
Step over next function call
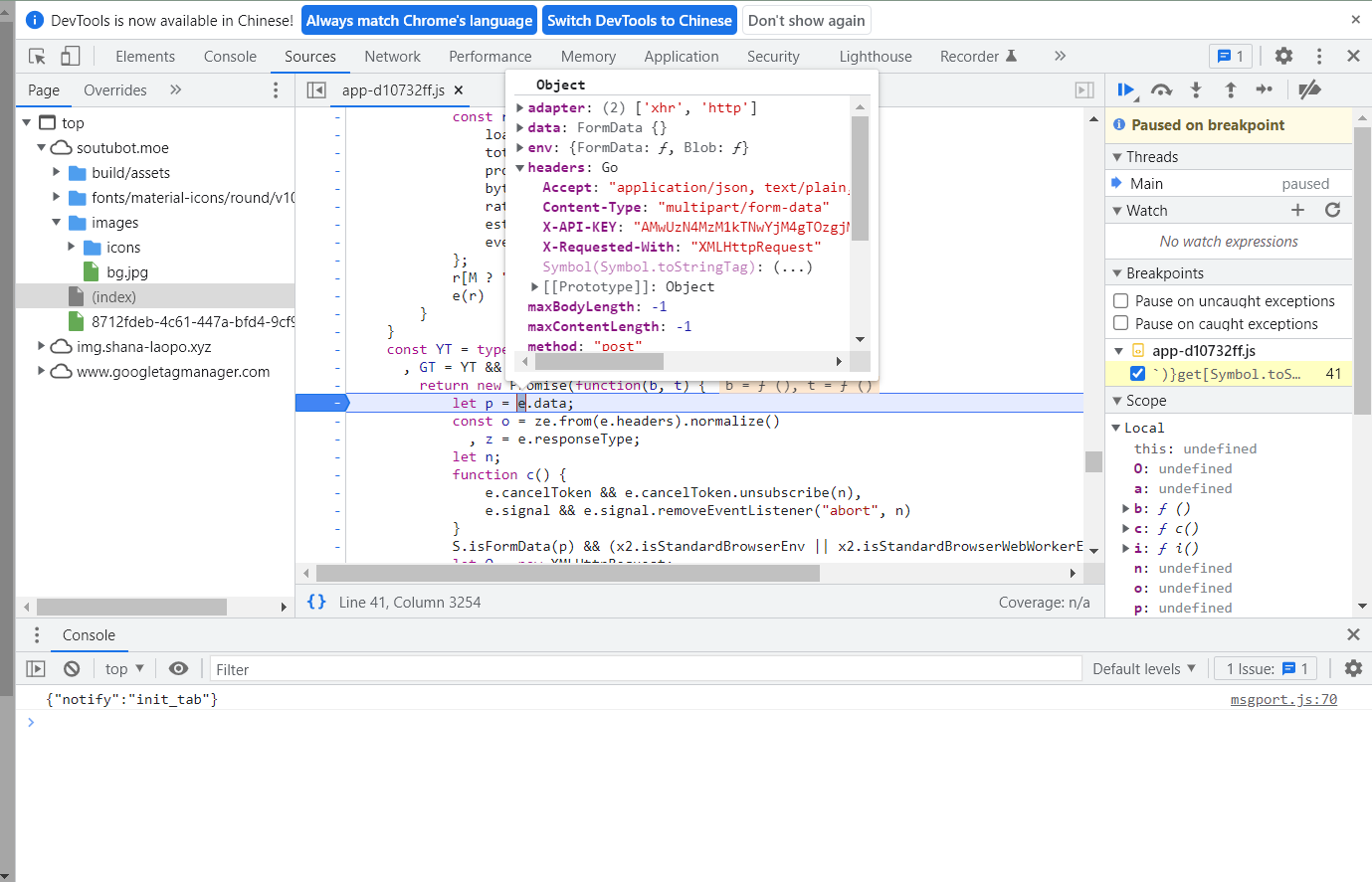tap(1161, 90)
